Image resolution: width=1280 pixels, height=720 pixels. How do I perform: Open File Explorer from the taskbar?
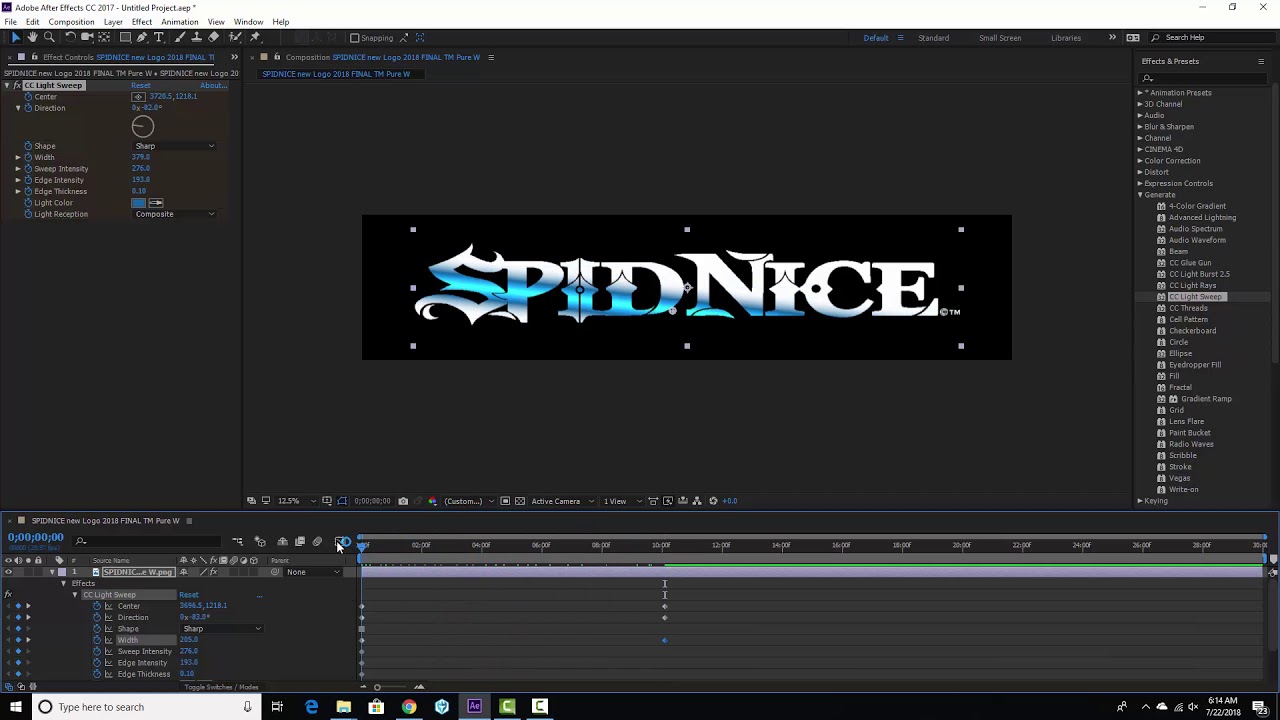[344, 707]
